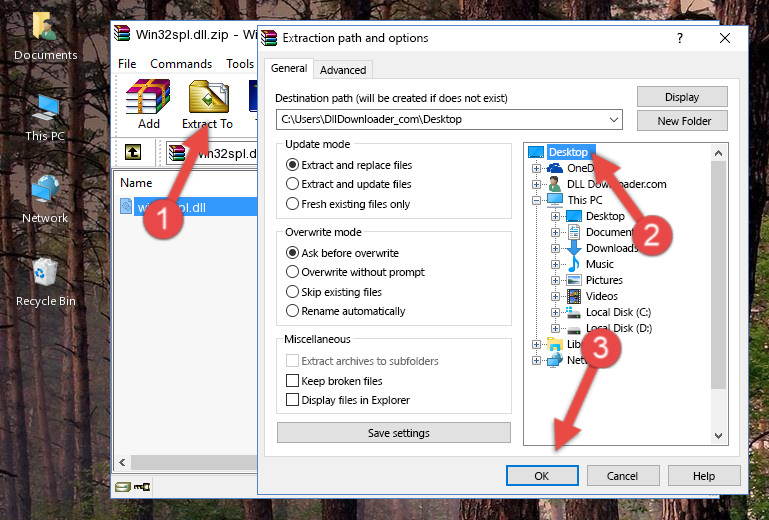Click the folder tree scroll down arrow
Viewport: 769px width, 520px height.
(718, 436)
